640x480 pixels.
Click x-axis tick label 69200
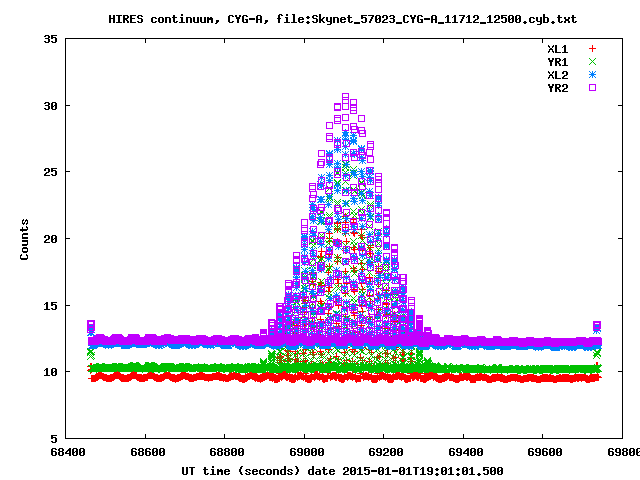[386, 452]
